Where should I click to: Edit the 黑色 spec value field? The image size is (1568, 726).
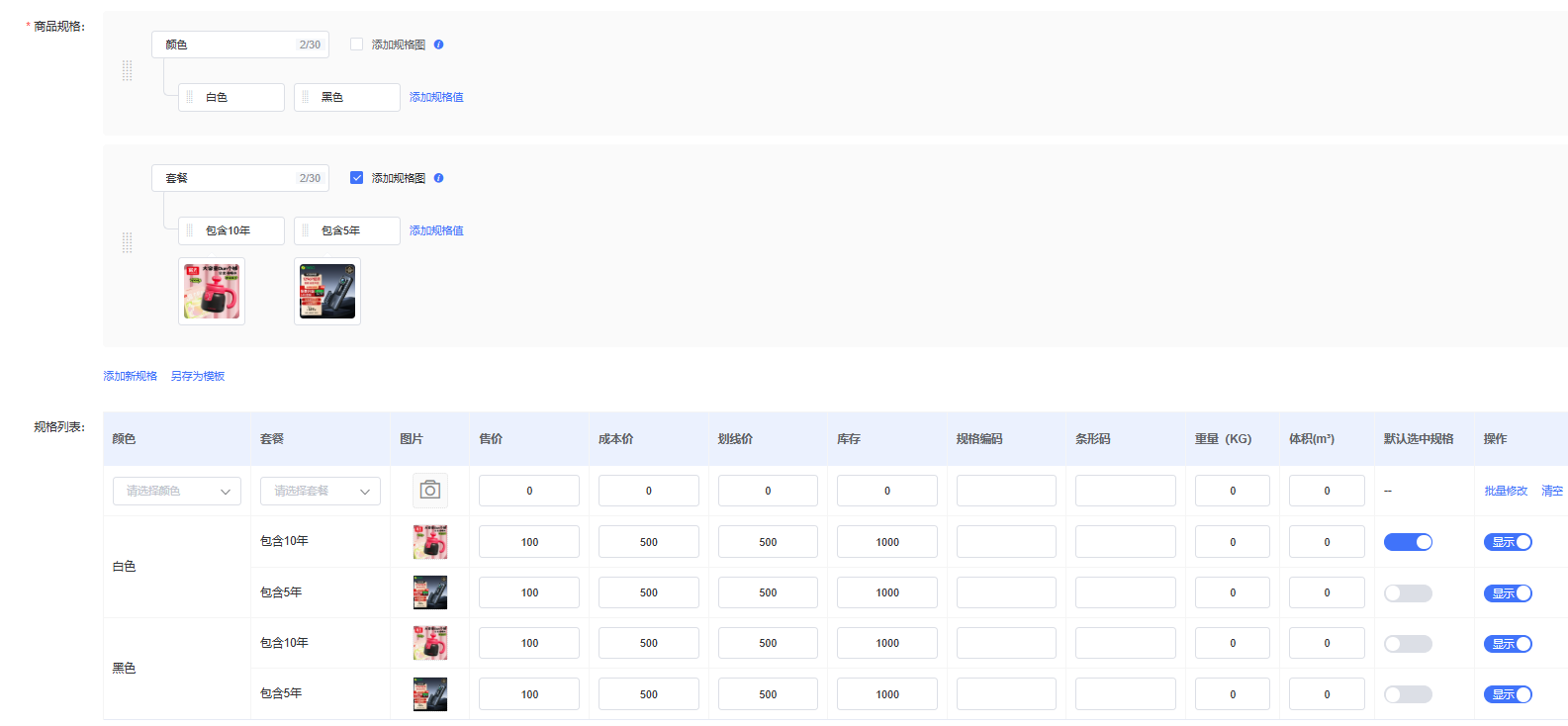347,97
